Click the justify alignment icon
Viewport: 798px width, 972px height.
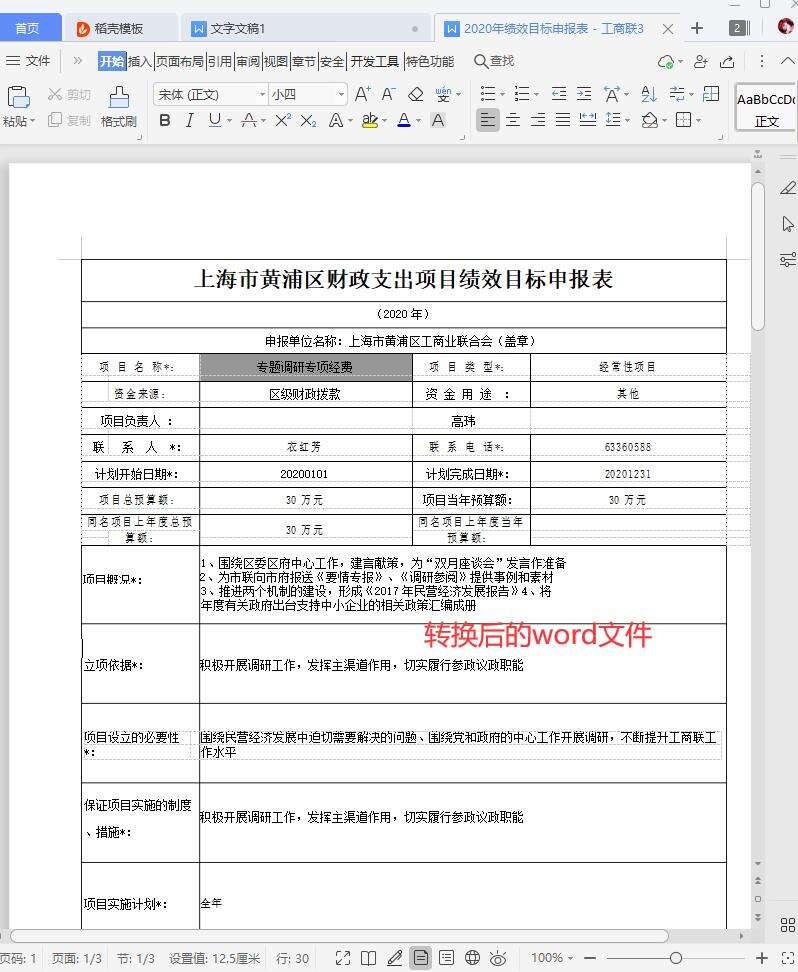click(x=562, y=120)
